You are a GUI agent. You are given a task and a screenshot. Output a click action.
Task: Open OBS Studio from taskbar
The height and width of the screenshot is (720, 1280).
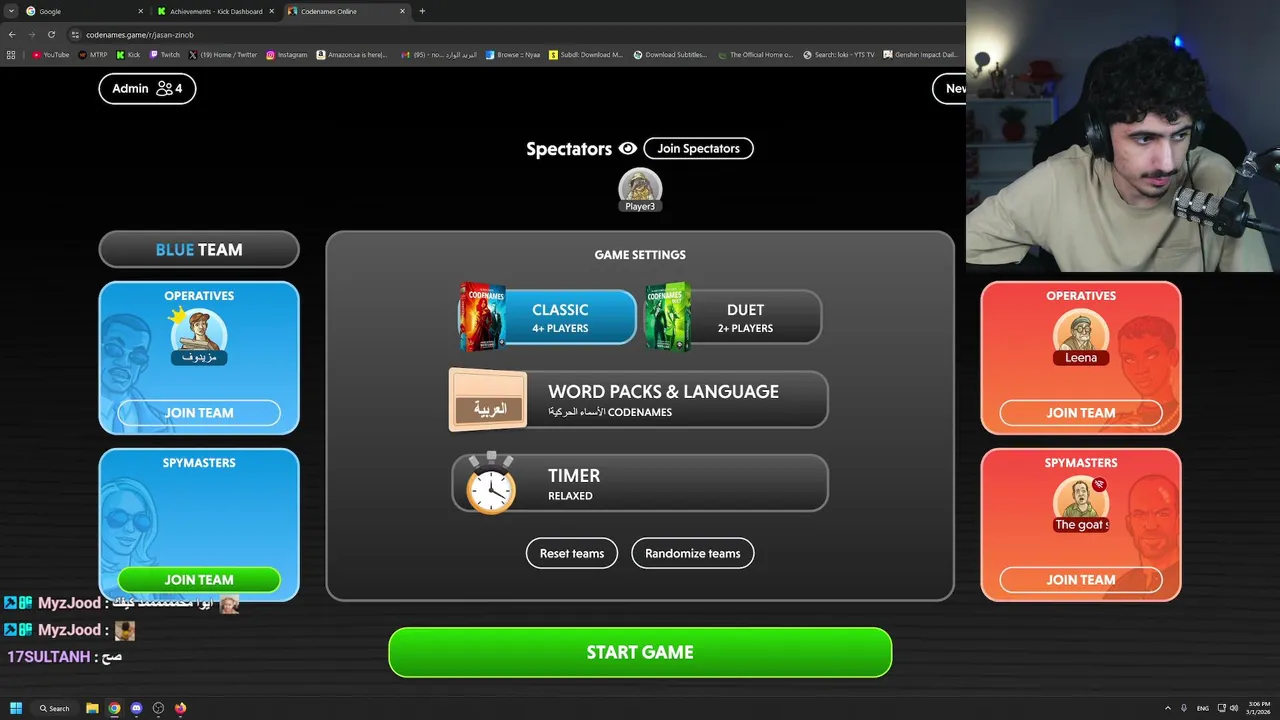tap(158, 708)
